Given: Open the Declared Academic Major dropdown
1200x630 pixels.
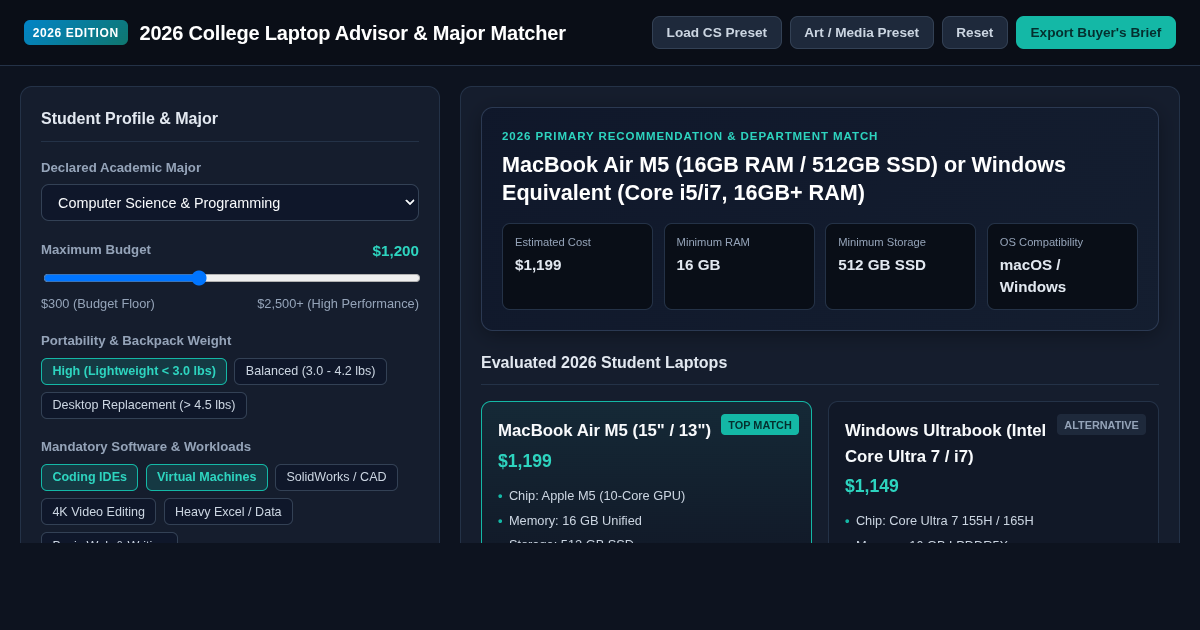Looking at the screenshot, I should click(230, 202).
